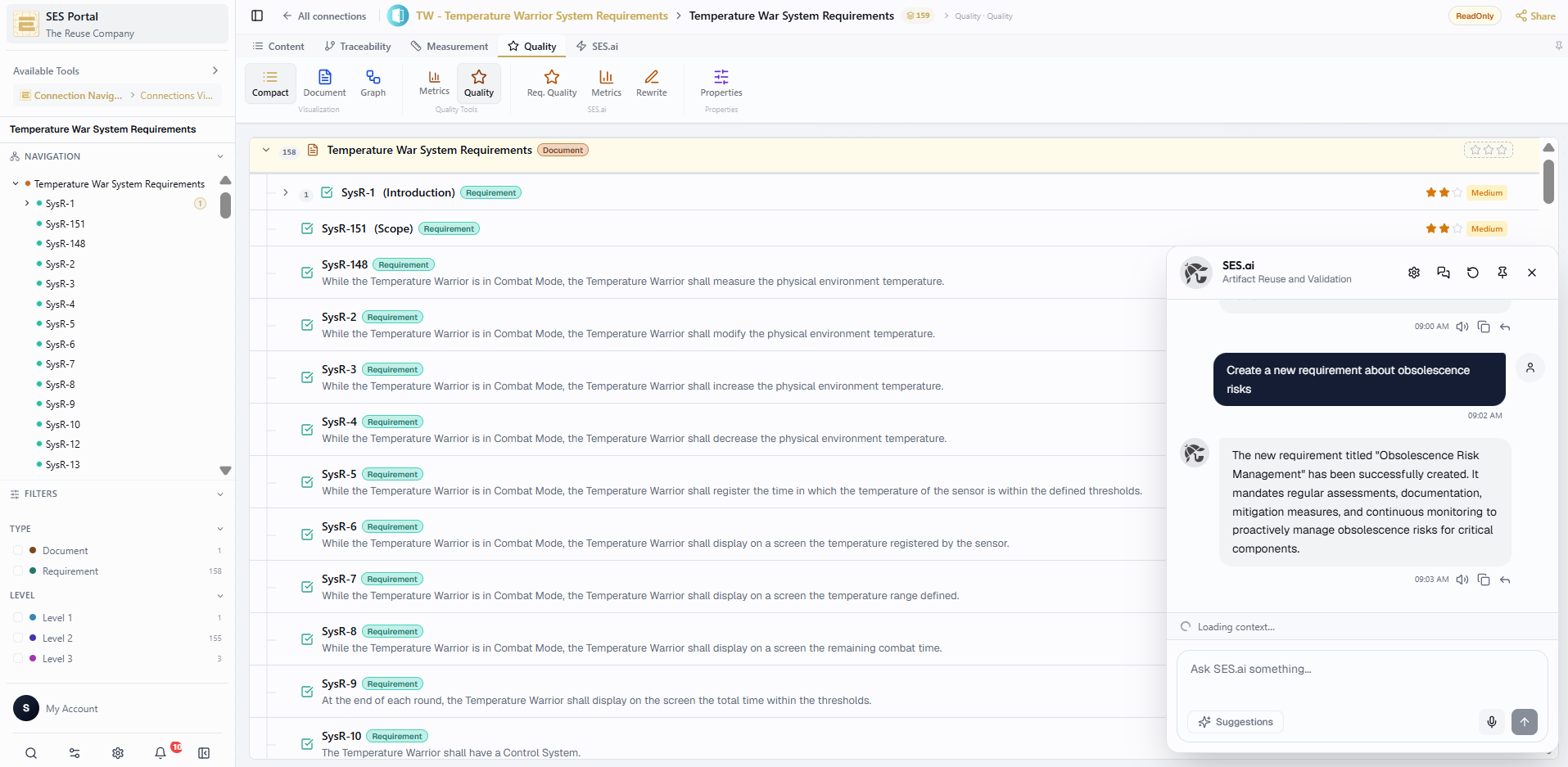Screen dimensions: 1568x767
Task: Open notifications bell in bottom sidebar
Action: click(160, 753)
